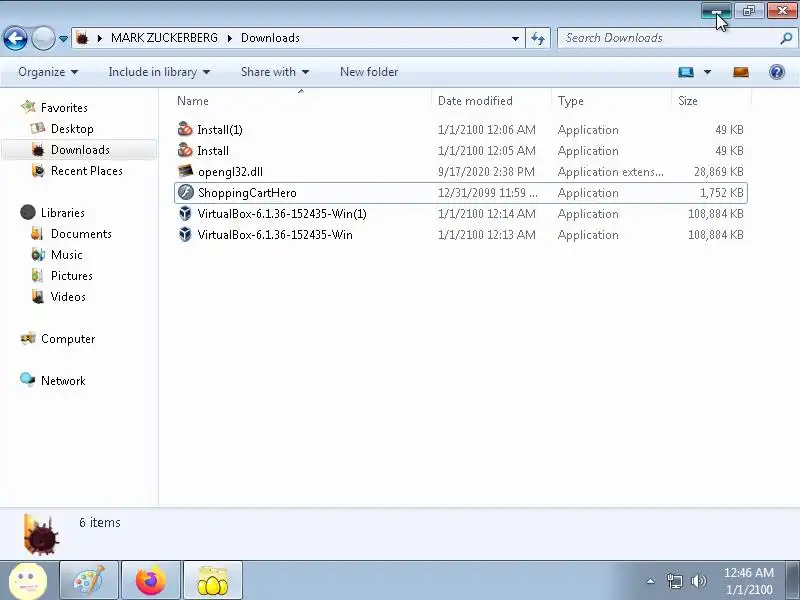The image size is (800, 600).
Task: Click the Computer sidebar icon
Action: pyautogui.click(x=28, y=338)
